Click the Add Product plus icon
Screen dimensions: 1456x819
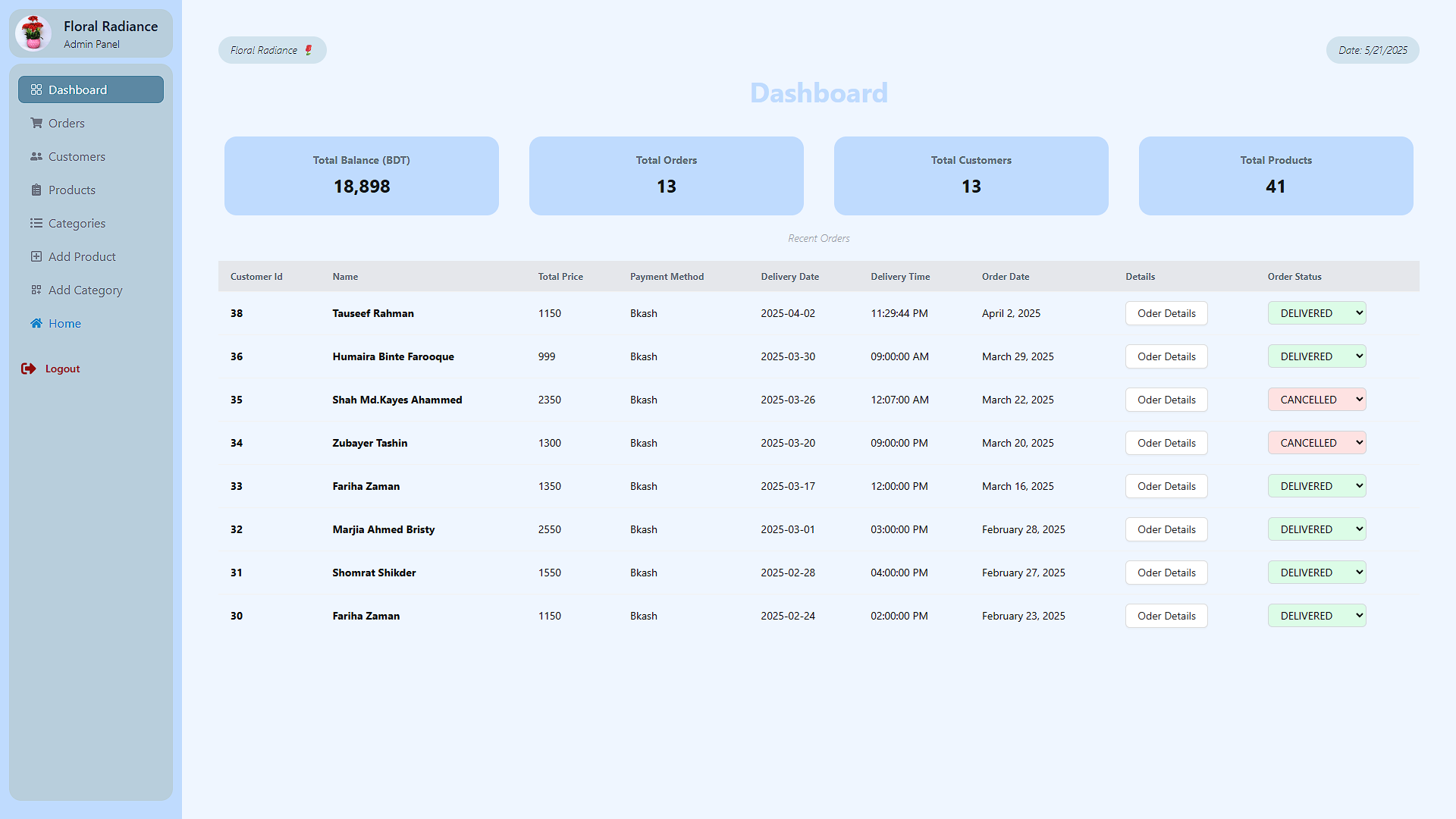tap(36, 256)
